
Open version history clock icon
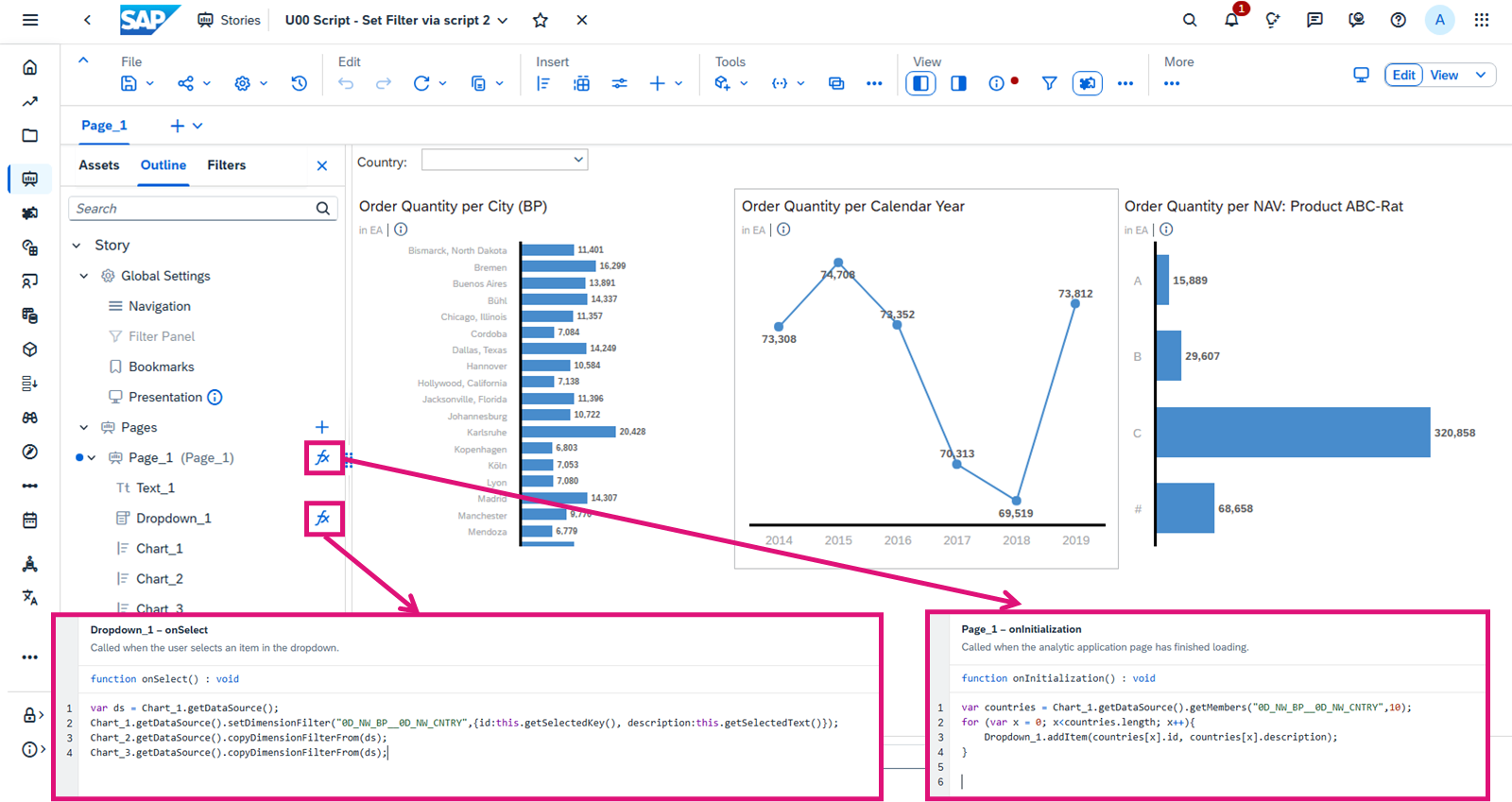point(299,83)
